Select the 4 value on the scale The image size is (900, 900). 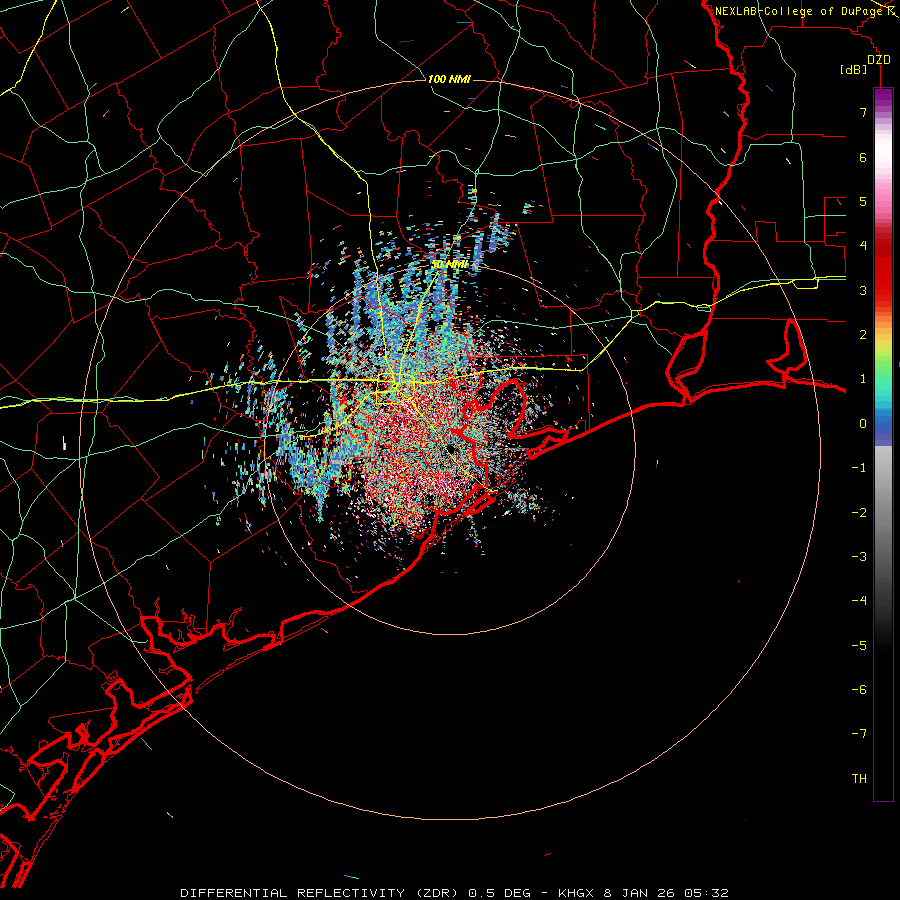(863, 246)
